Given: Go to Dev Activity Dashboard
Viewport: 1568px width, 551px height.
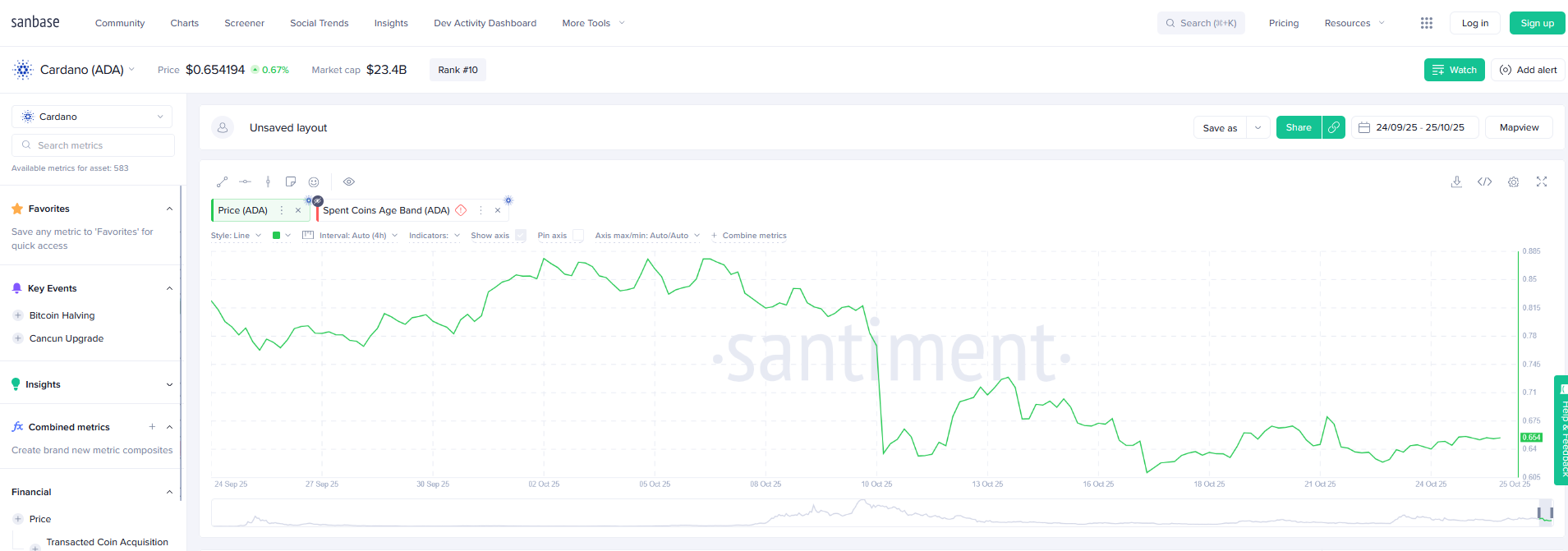Looking at the screenshot, I should pos(485,23).
